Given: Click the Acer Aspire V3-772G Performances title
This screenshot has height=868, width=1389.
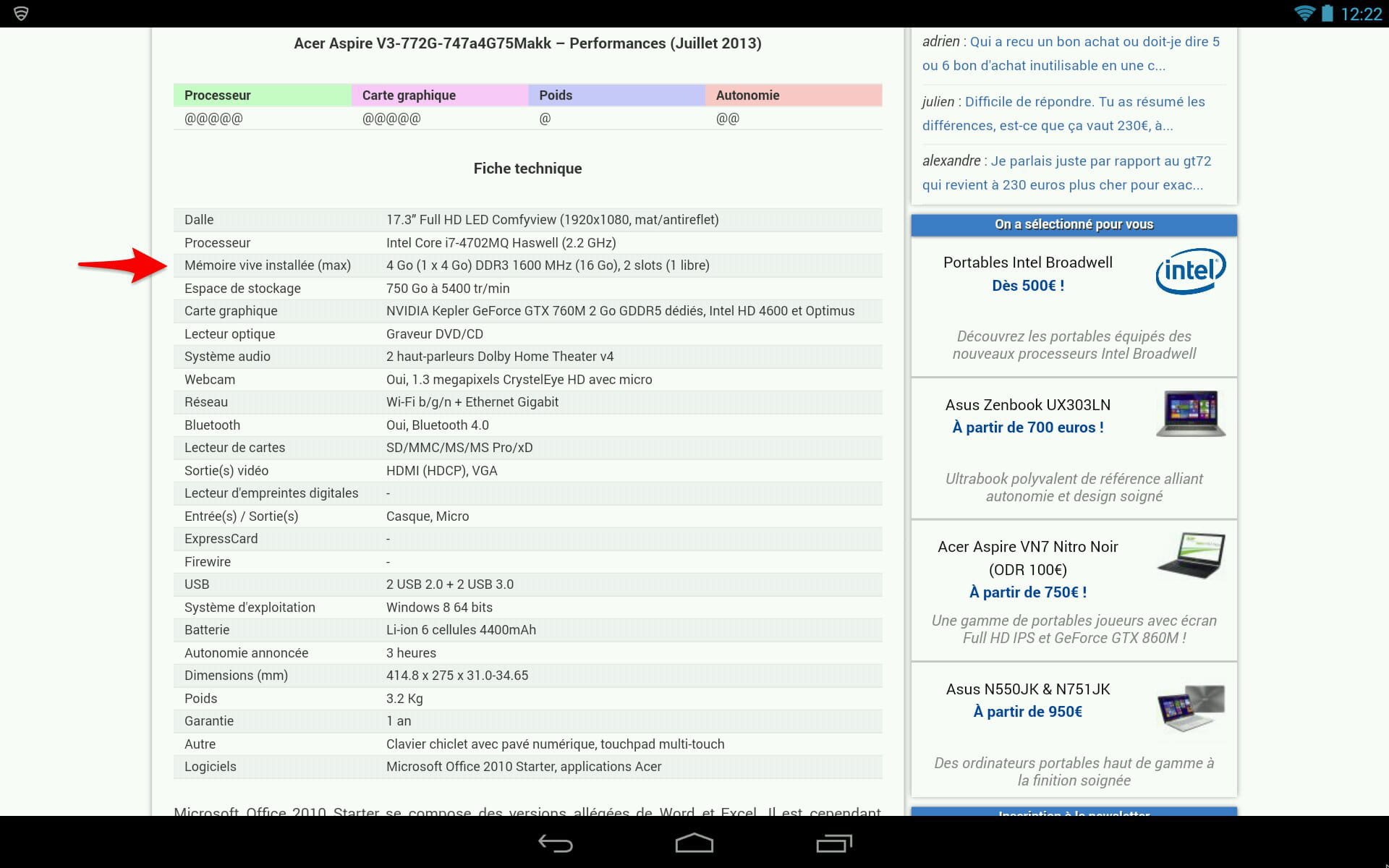Looking at the screenshot, I should click(527, 43).
